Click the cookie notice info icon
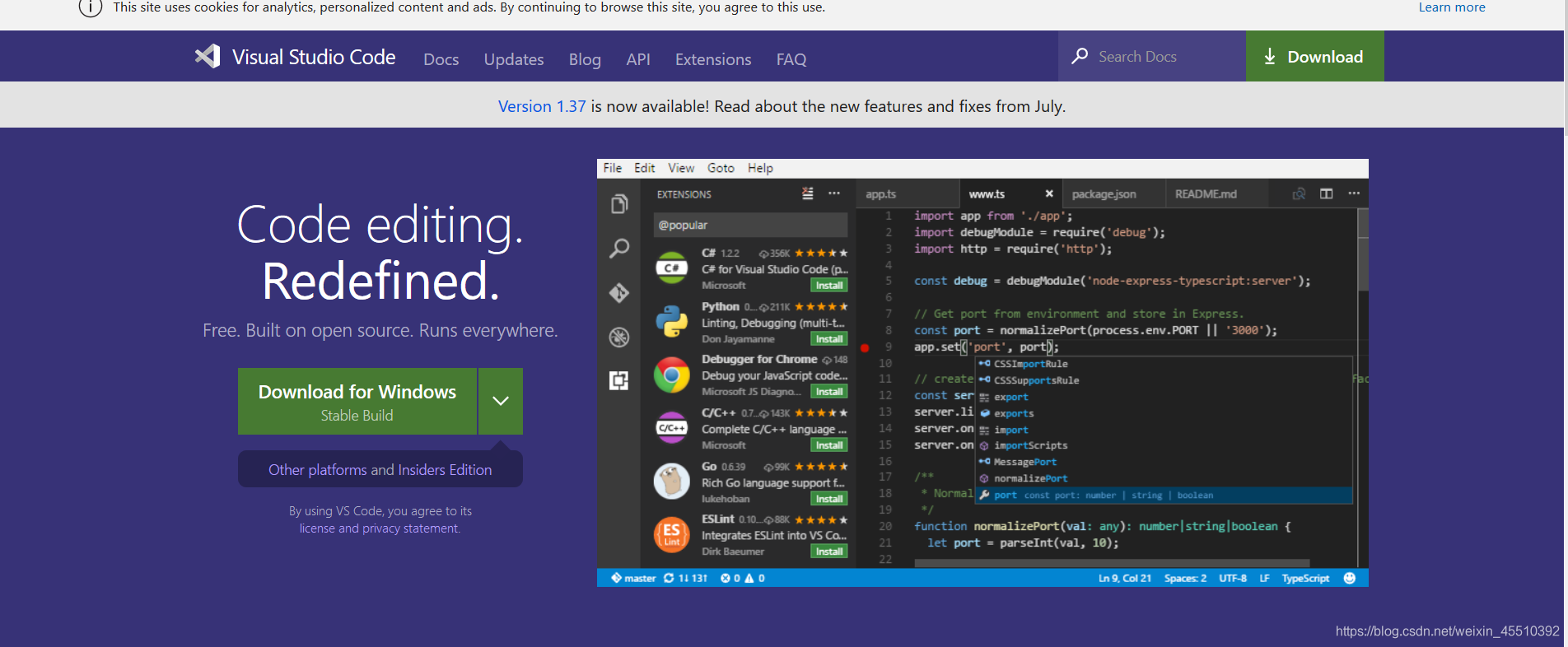This screenshot has height=647, width=1568. point(91,7)
